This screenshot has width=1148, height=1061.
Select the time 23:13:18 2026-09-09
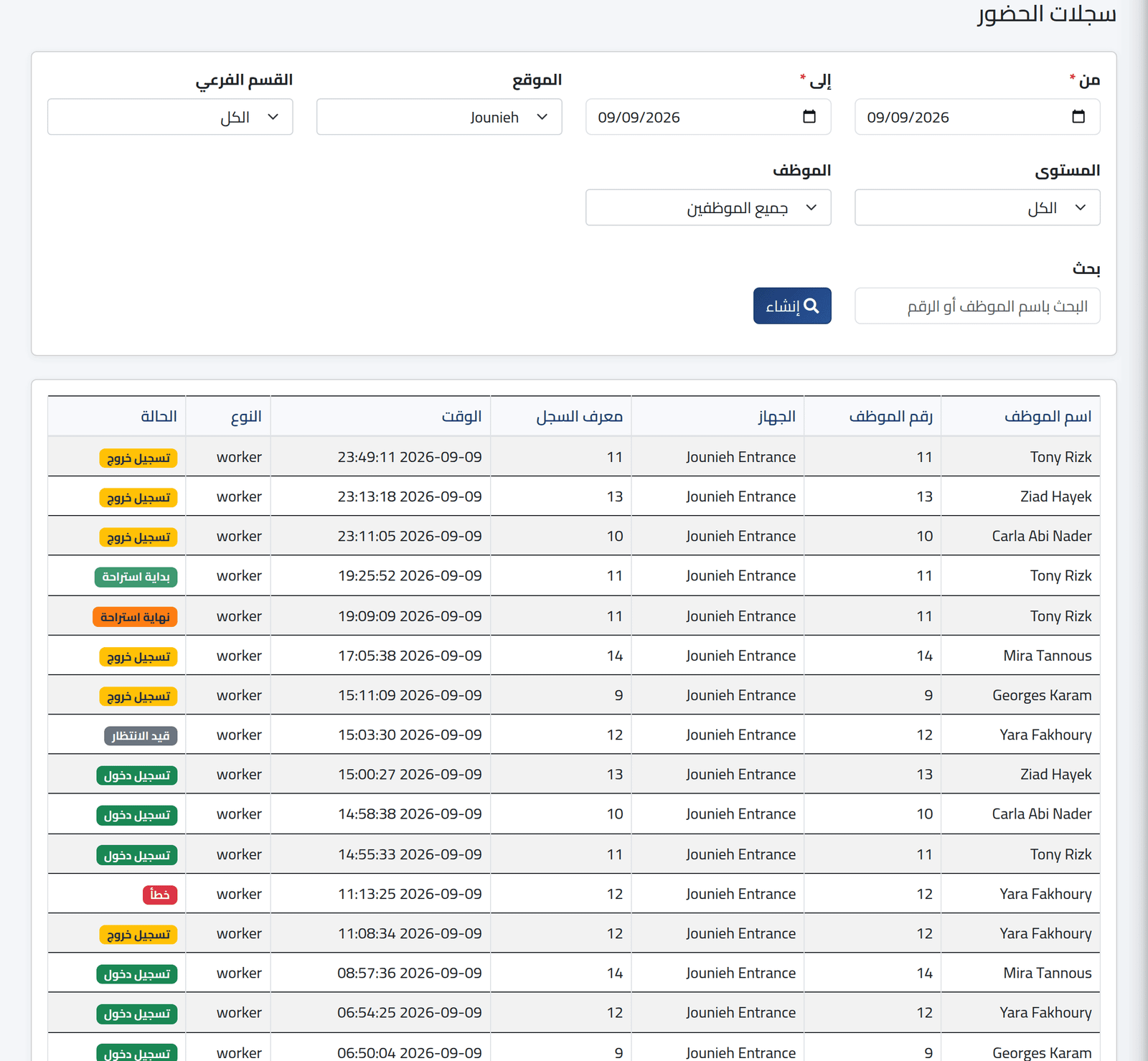(x=410, y=496)
